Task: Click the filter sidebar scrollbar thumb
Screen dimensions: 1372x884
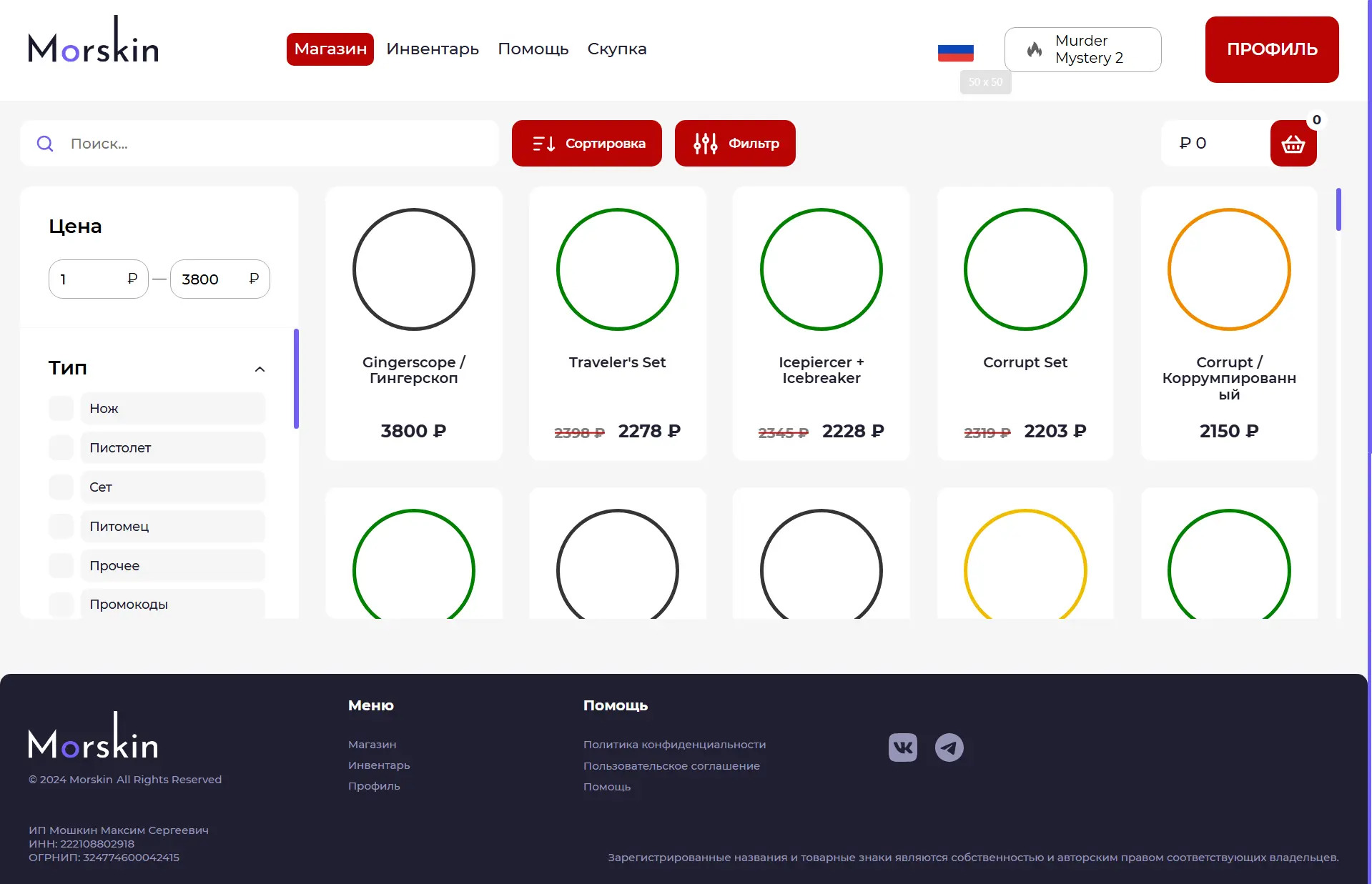Action: point(296,379)
